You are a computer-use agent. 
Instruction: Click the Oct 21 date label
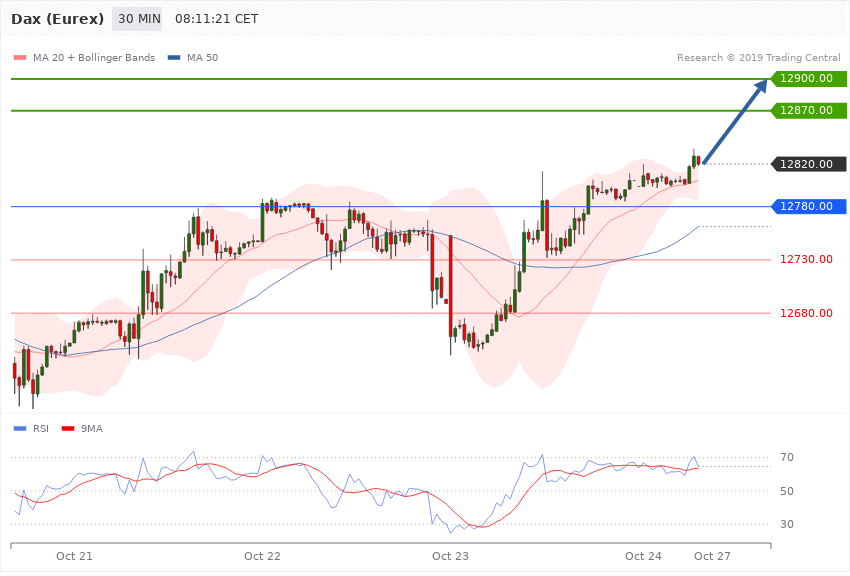[x=74, y=556]
